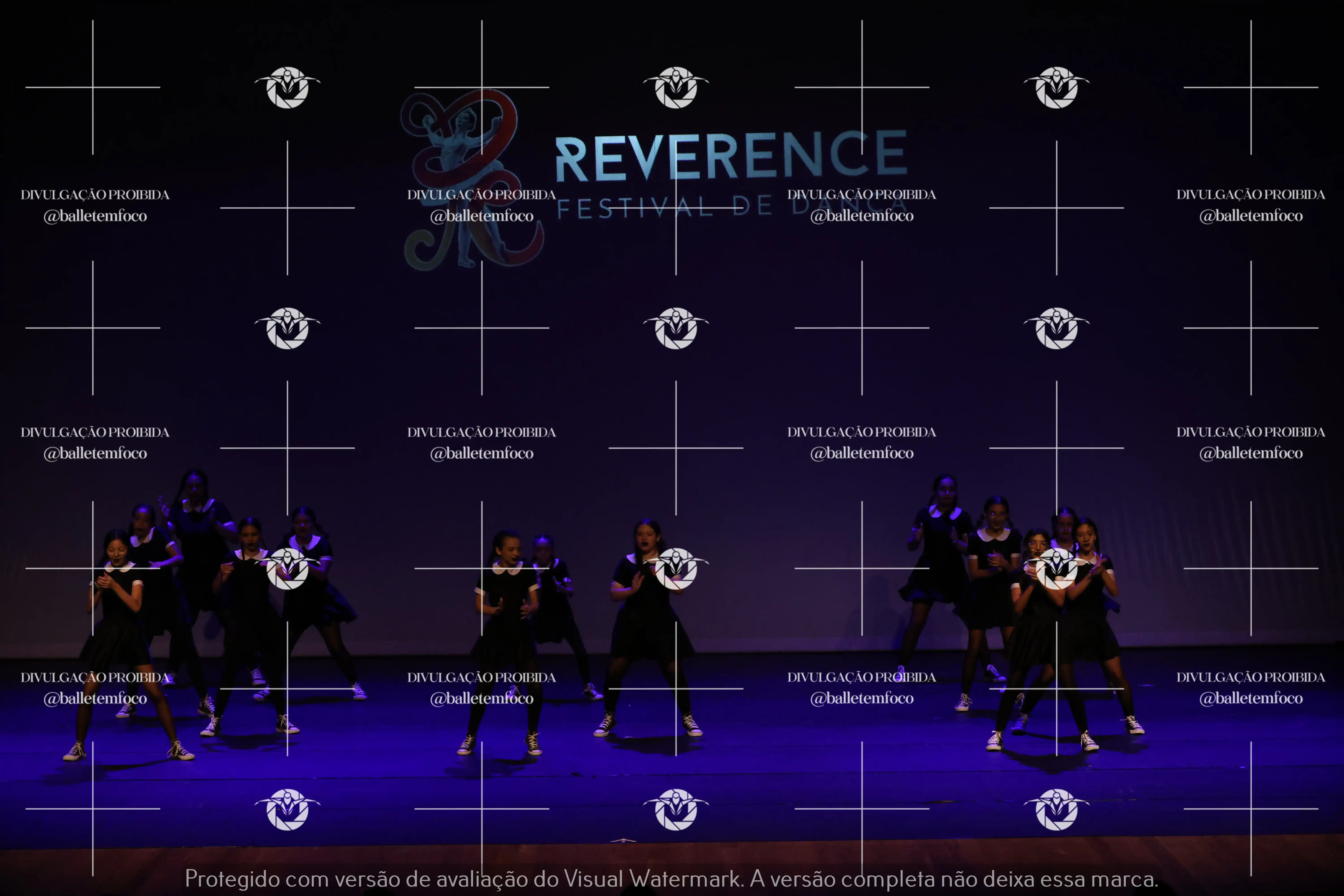Click the @balletemfoco handle overlapping the R emblem
The image size is (1344, 896).
(482, 216)
